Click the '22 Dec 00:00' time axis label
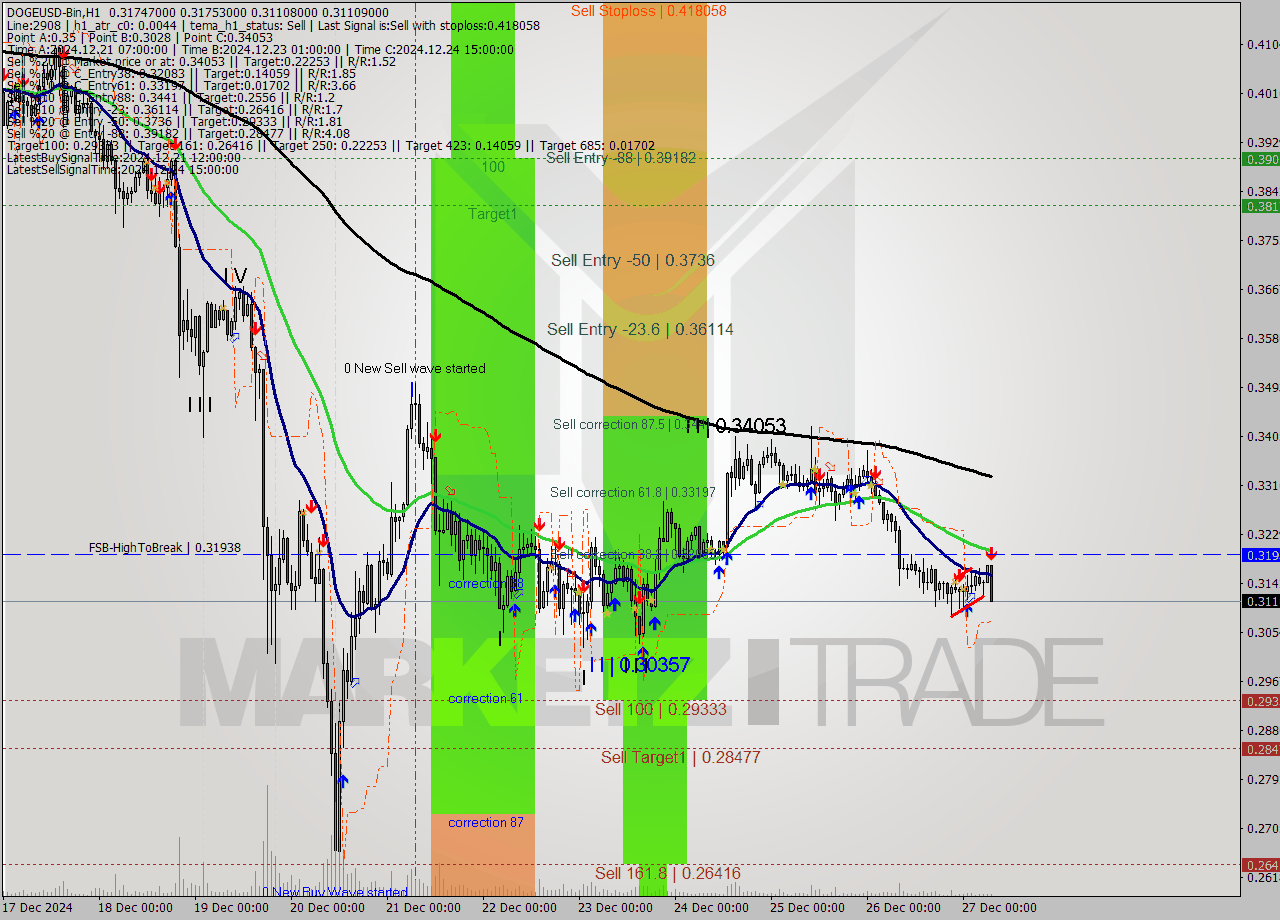 coord(518,908)
